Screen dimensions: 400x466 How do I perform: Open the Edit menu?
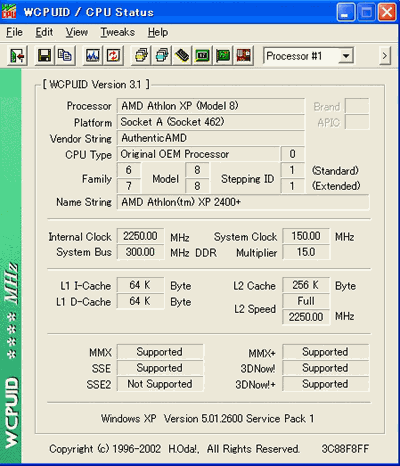[x=44, y=32]
